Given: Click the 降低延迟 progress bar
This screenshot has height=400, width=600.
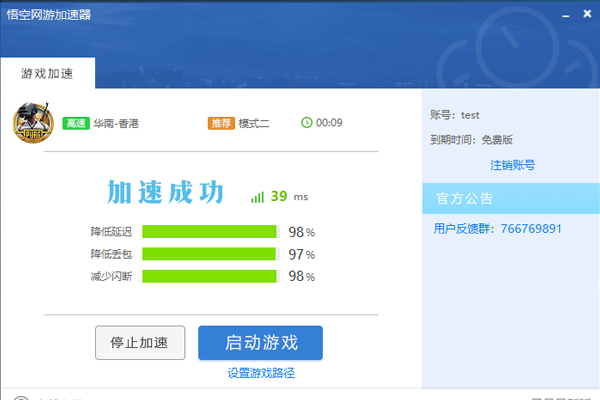Looking at the screenshot, I should (x=209, y=232).
